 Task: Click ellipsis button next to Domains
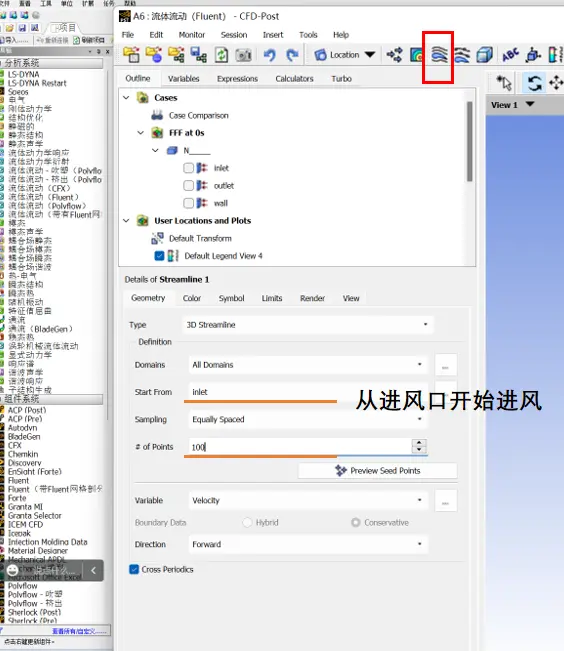(x=446, y=365)
